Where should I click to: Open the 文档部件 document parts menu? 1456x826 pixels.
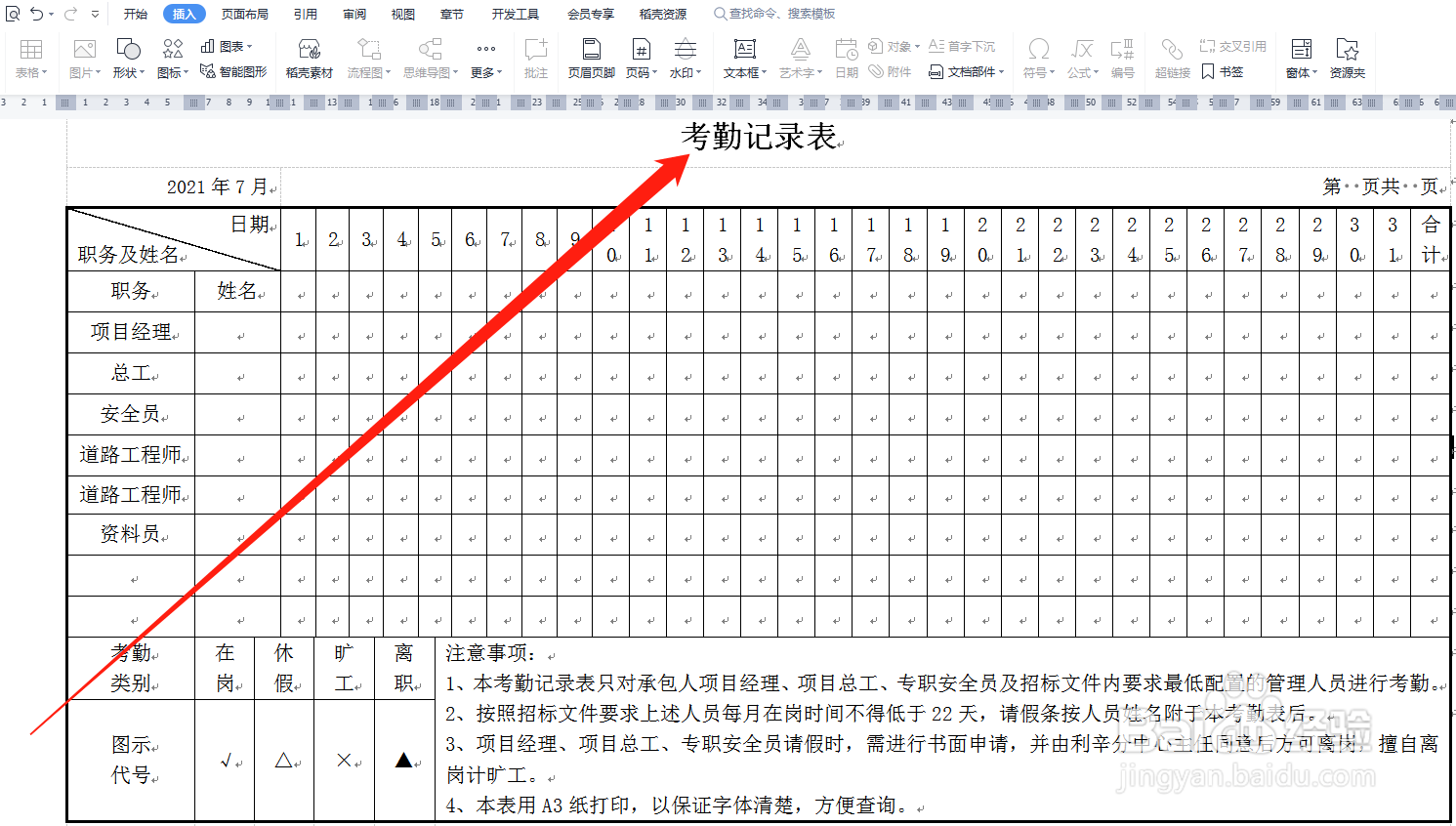point(966,71)
